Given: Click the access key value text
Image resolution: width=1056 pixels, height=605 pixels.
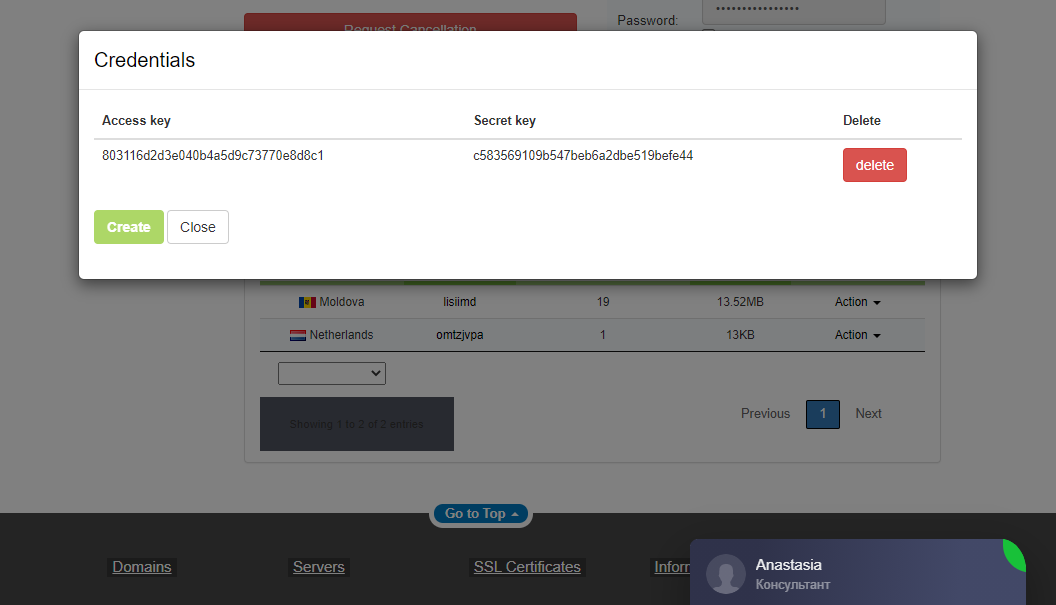Looking at the screenshot, I should click(x=213, y=156).
